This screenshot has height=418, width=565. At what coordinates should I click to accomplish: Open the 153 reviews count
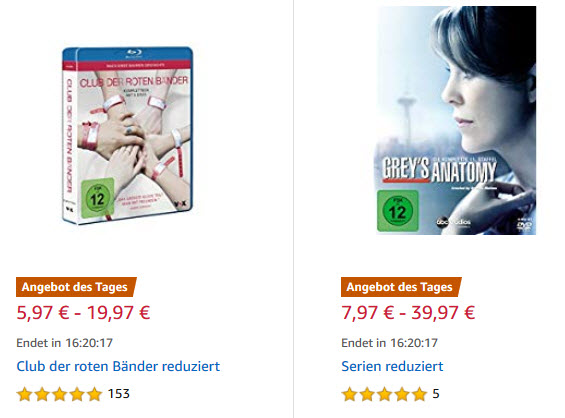(119, 393)
